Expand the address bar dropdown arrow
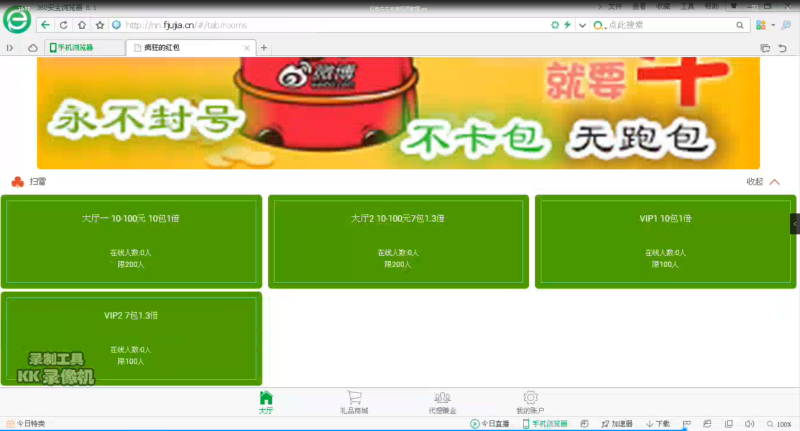Viewport: 800px width, 431px height. click(x=582, y=25)
